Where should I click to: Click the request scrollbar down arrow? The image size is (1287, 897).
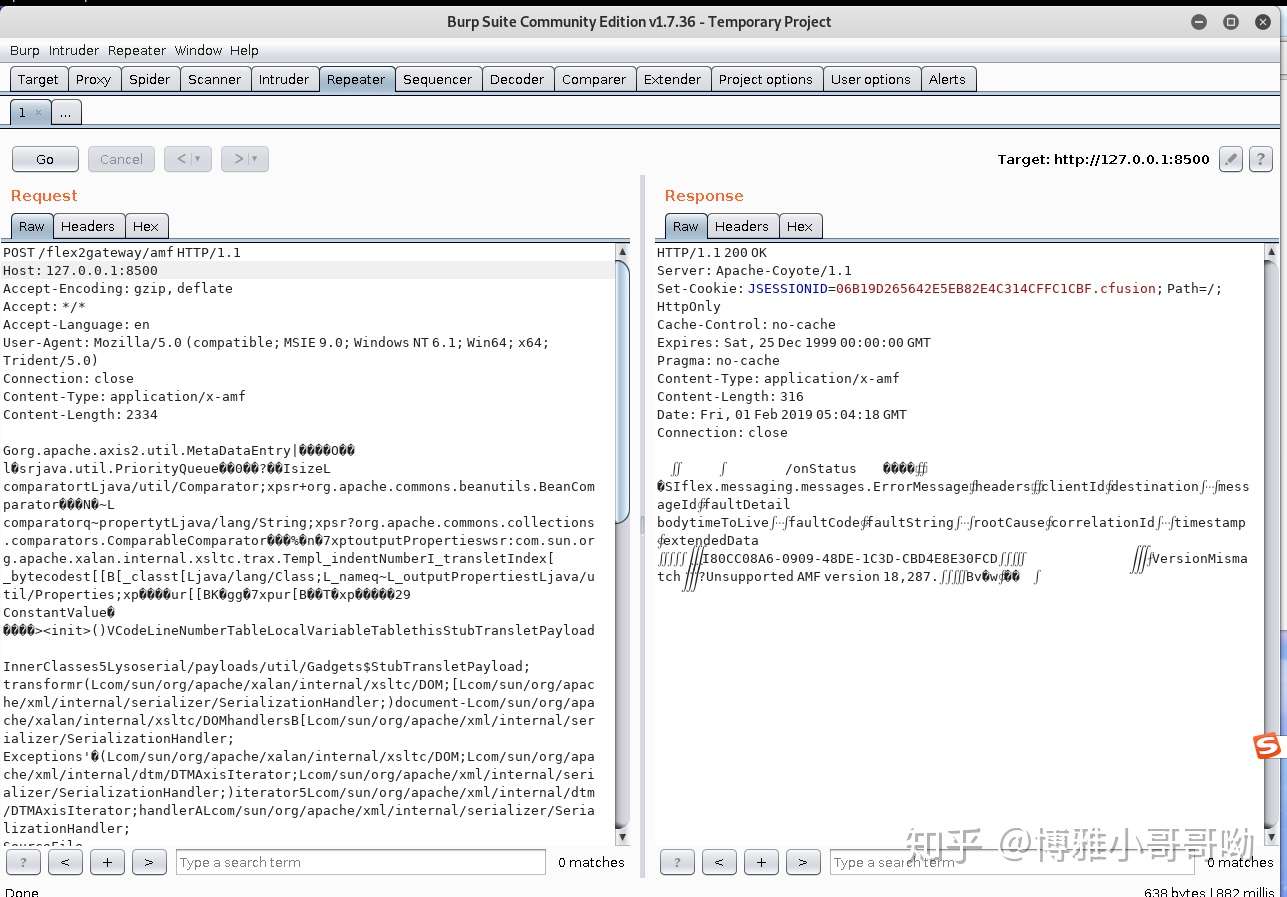pyautogui.click(x=622, y=838)
